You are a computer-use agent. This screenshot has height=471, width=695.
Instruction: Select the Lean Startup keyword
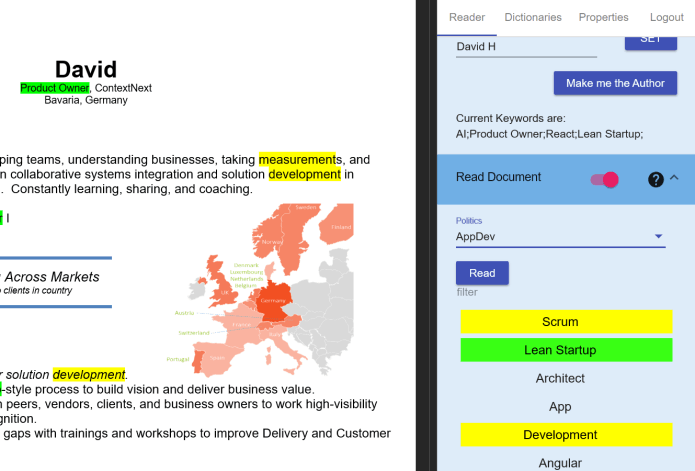[566, 350]
